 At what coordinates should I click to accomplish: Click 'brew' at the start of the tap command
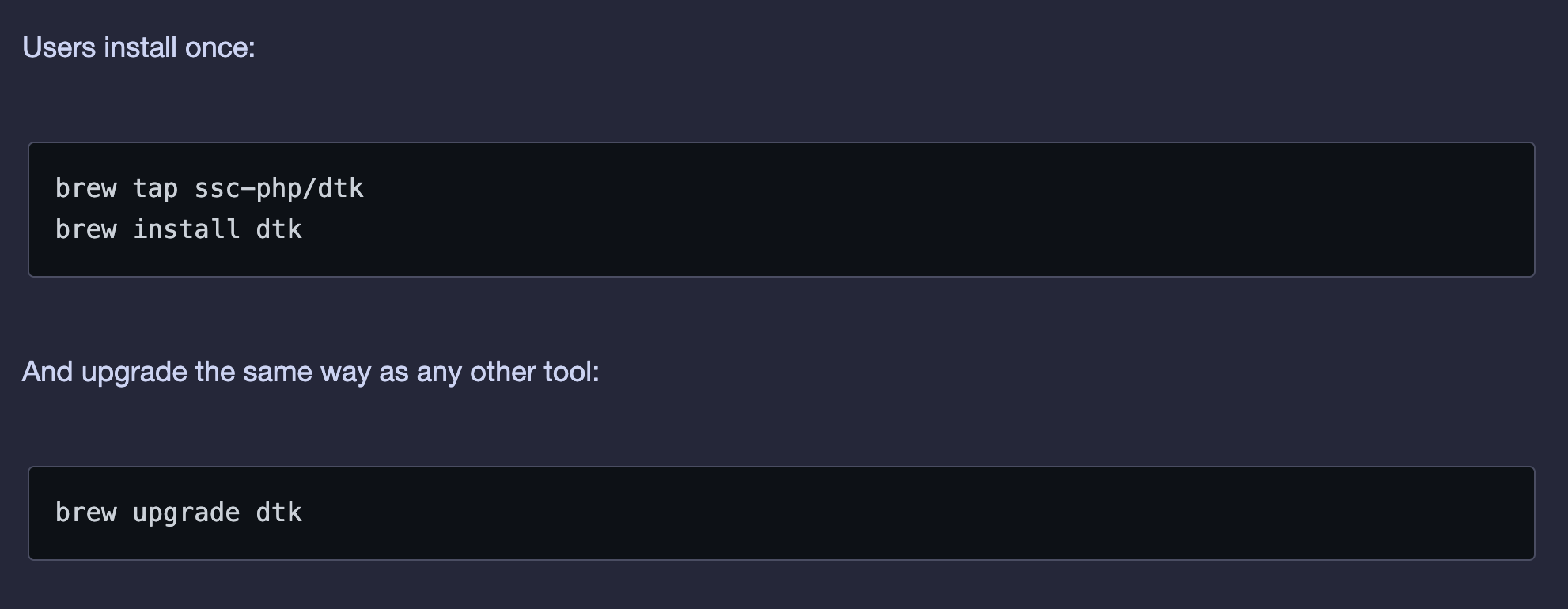coord(85,188)
